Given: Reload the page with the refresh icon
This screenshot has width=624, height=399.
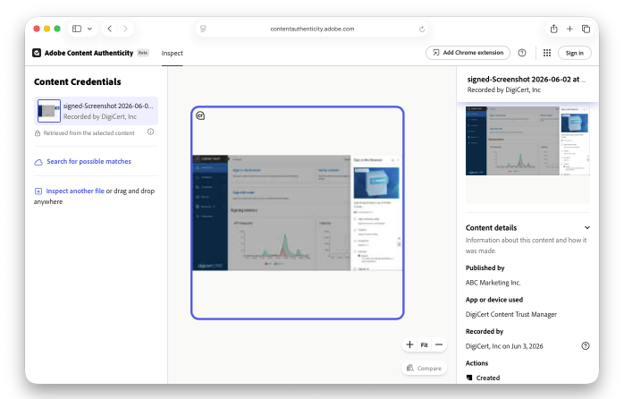Looking at the screenshot, I should pos(422,29).
